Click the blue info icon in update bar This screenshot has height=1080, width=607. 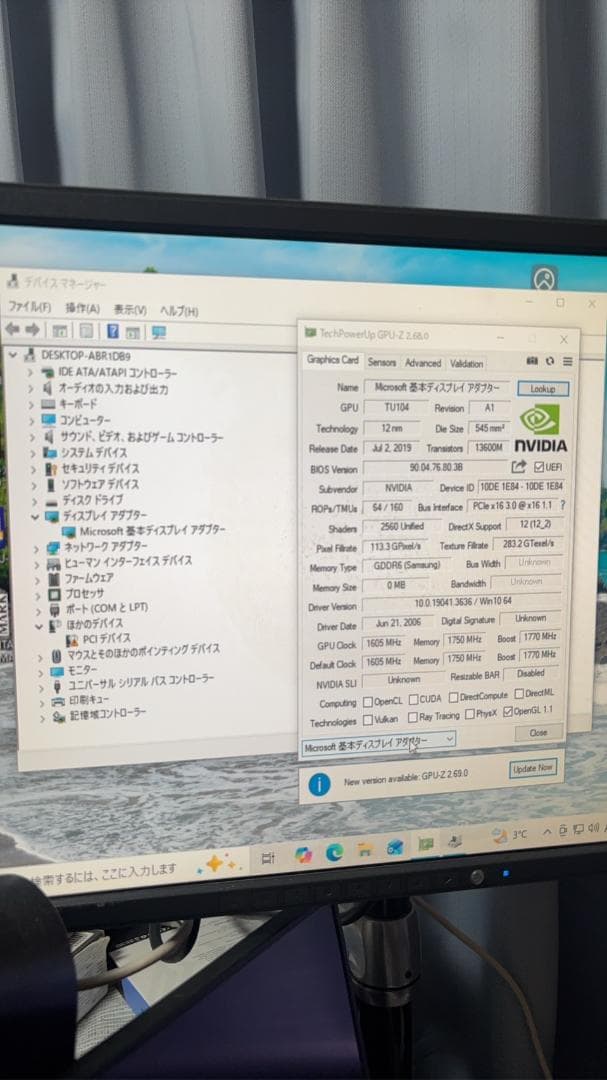click(x=319, y=784)
